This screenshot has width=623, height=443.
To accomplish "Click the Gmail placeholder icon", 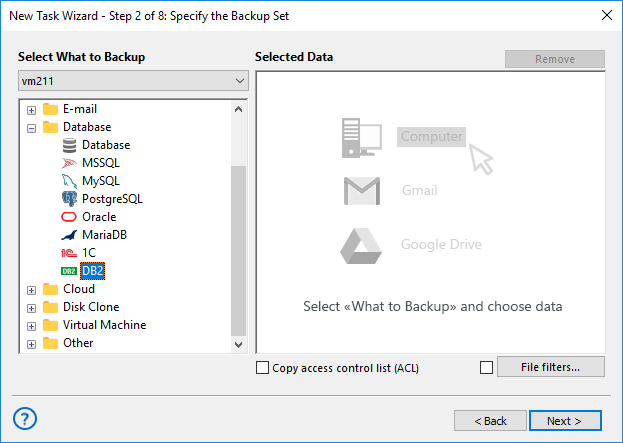I will (362, 191).
